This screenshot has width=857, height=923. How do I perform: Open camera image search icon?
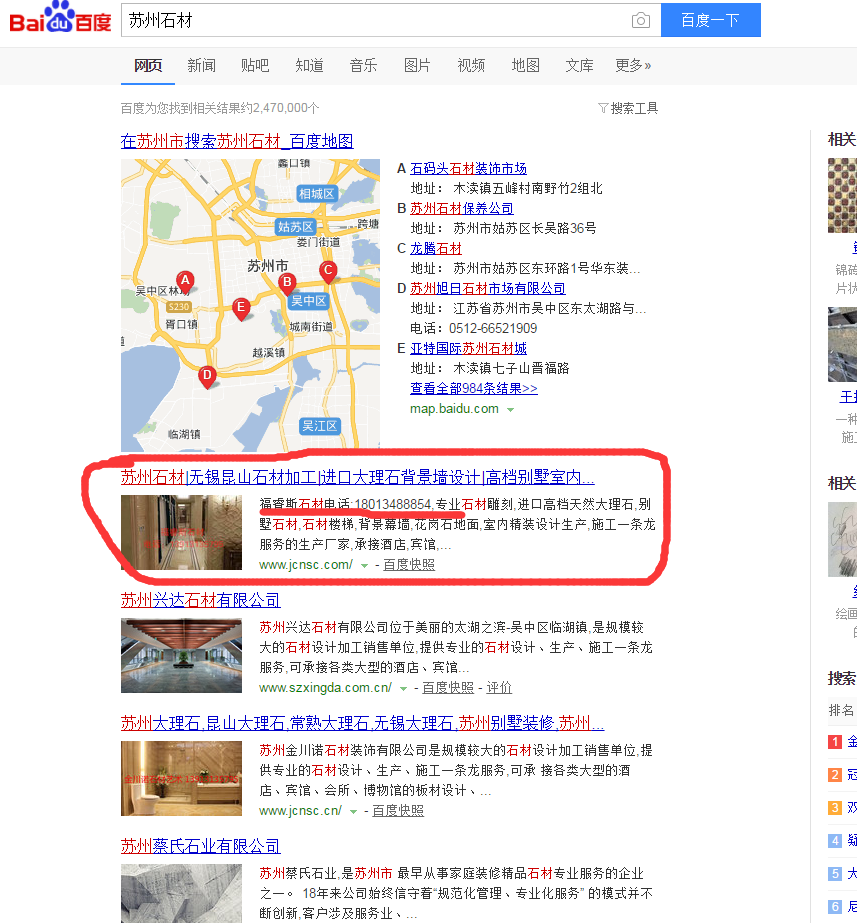click(640, 21)
